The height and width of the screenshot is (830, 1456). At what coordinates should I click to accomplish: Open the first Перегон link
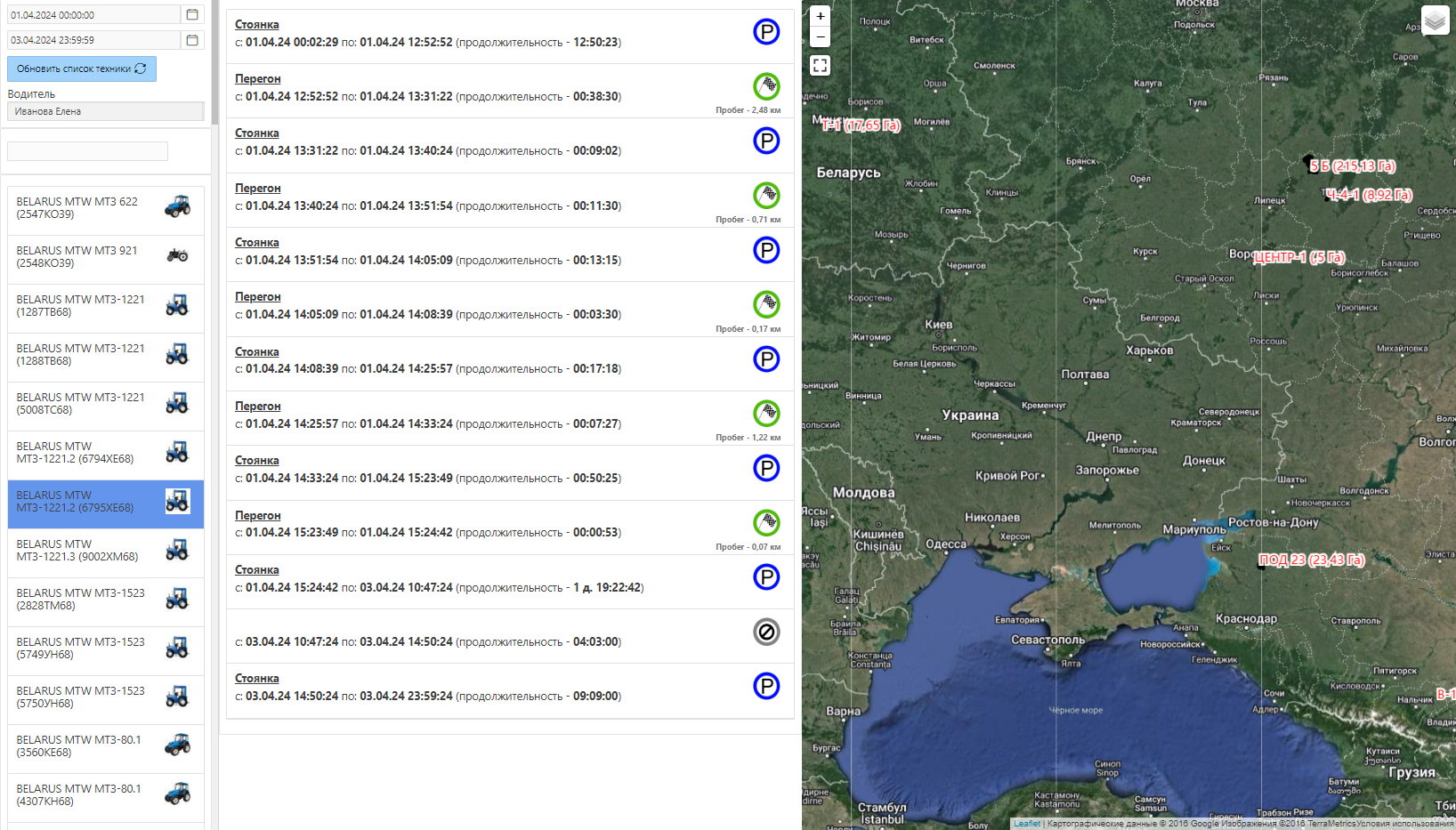[x=257, y=79]
